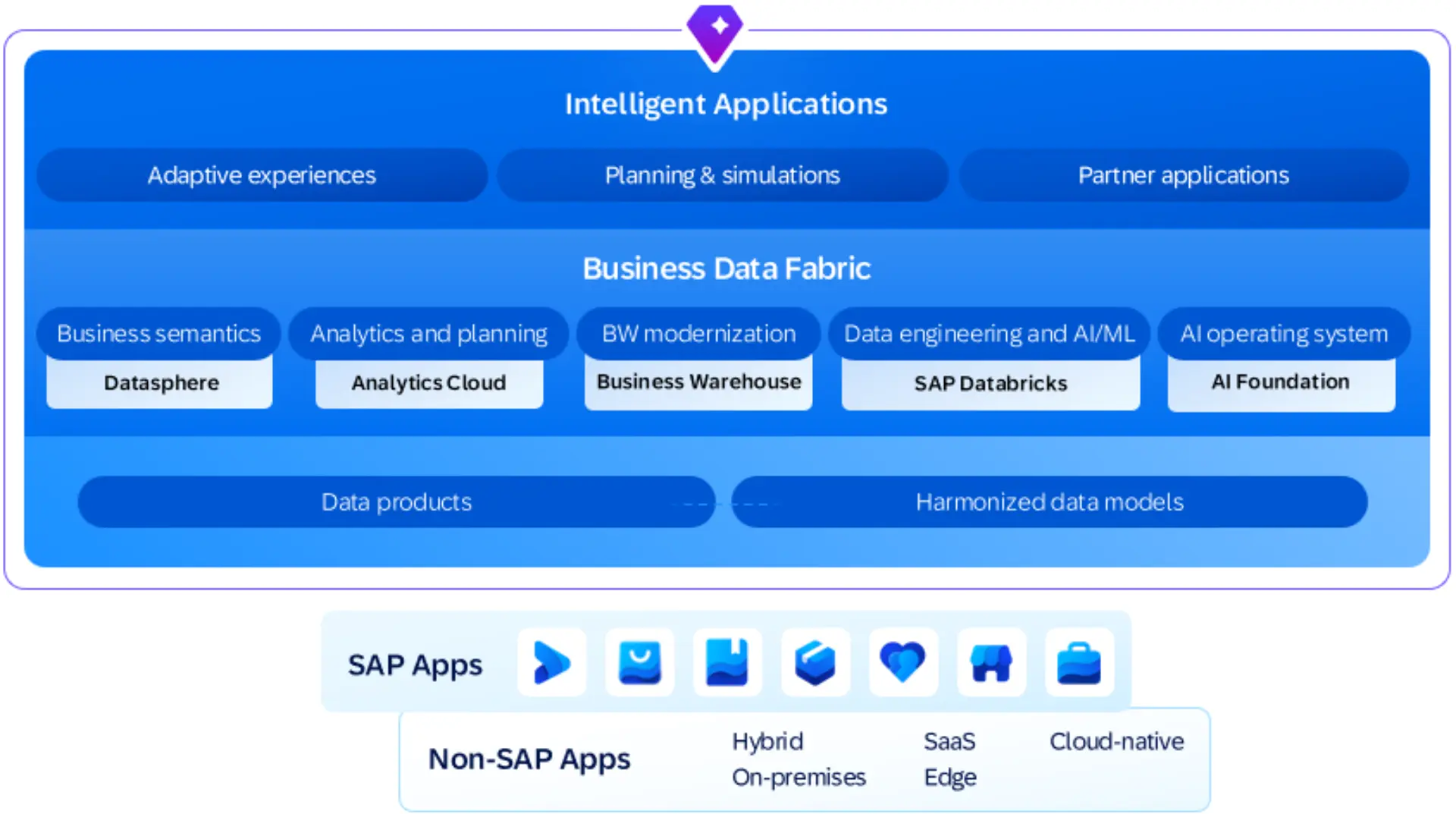The width and height of the screenshot is (1456, 814).
Task: Select the storefront SAP app icon
Action: pos(991,663)
